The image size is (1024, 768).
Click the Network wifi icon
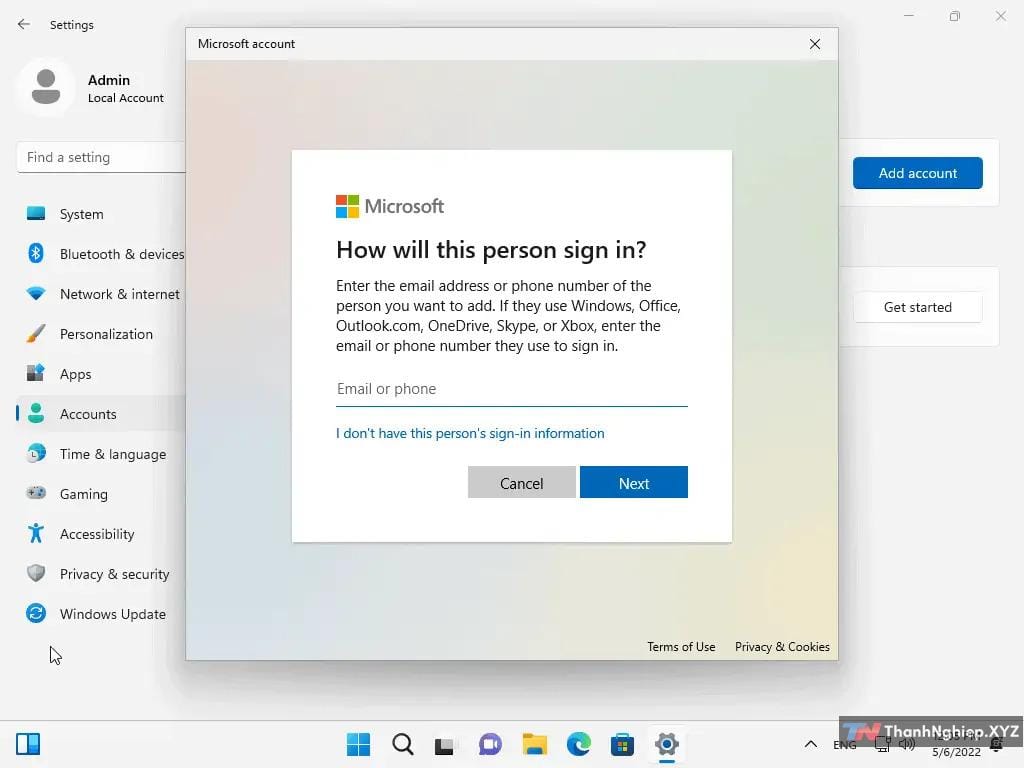36,294
